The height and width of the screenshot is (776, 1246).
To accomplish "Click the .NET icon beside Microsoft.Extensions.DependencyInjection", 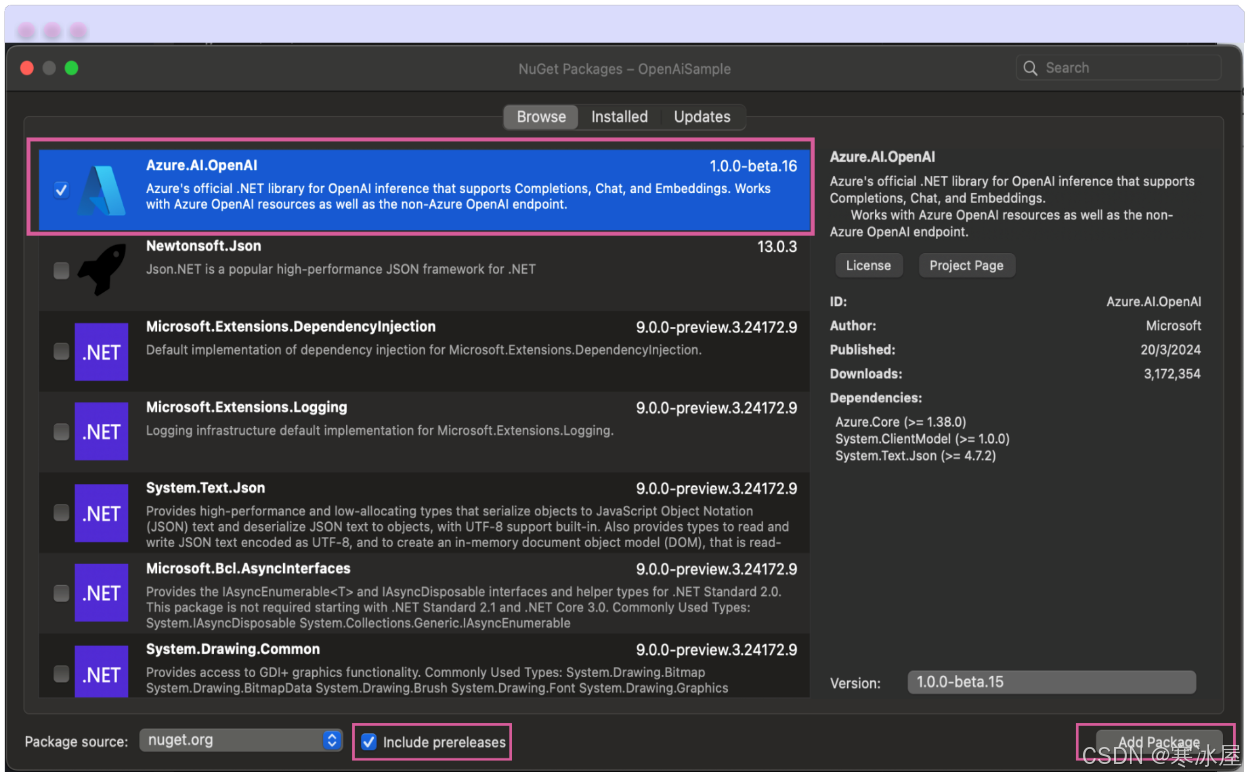I will pyautogui.click(x=101, y=352).
